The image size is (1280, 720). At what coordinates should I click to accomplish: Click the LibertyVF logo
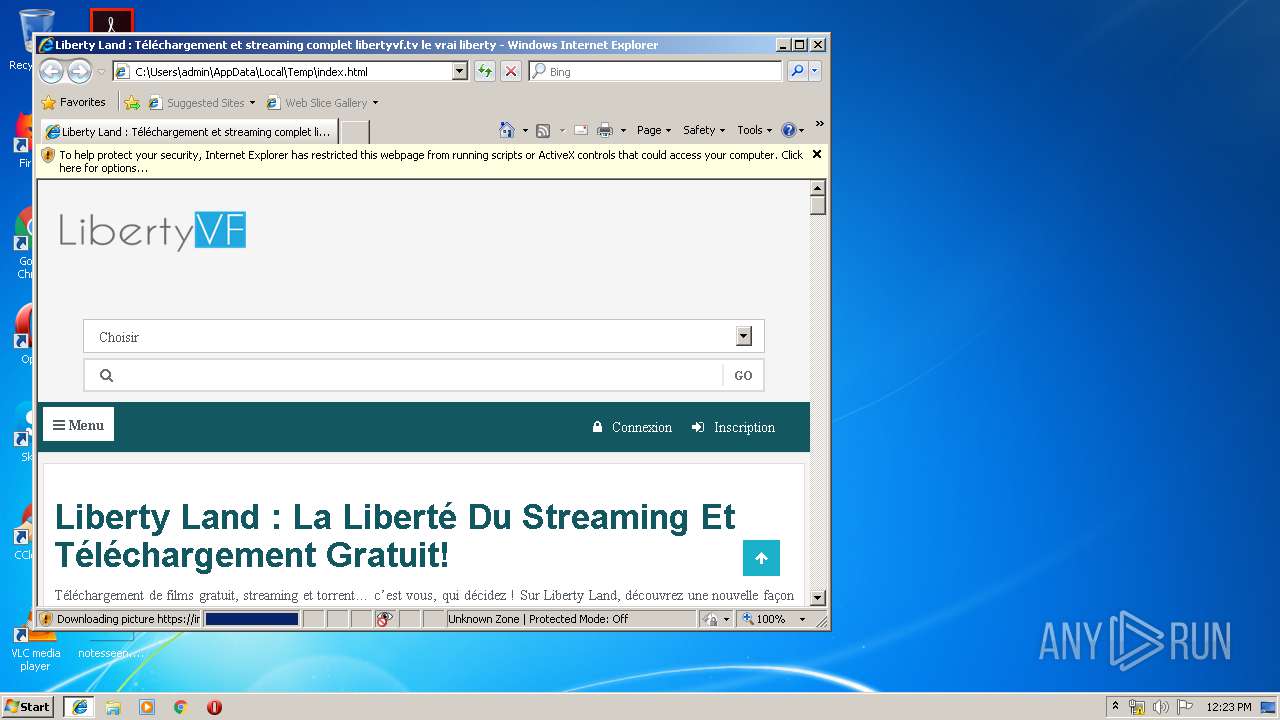point(152,231)
